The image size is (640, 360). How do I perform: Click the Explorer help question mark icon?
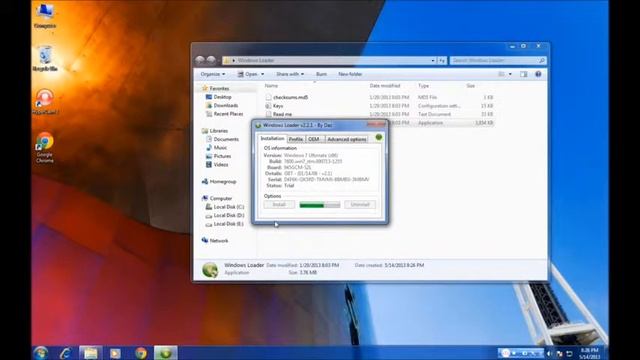coord(538,74)
